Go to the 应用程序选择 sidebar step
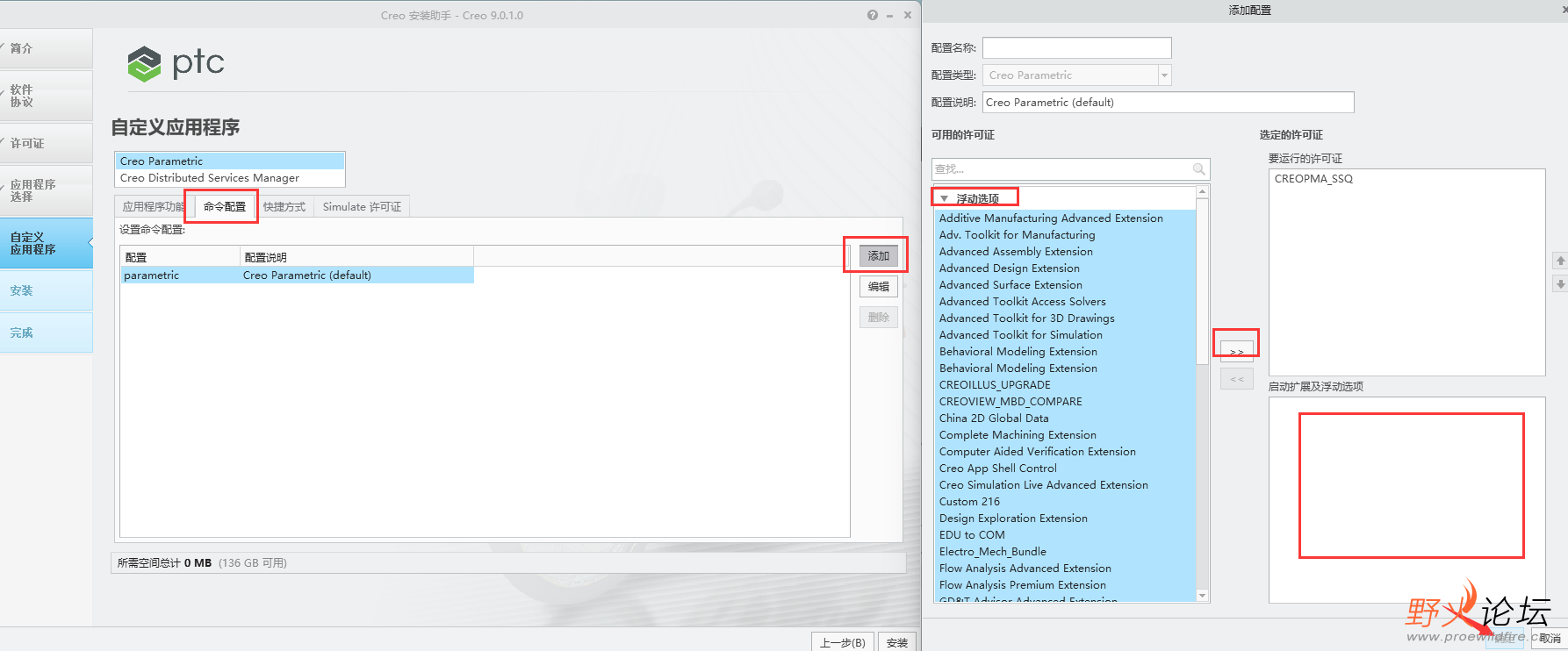The width and height of the screenshot is (1568, 651). pos(46,190)
